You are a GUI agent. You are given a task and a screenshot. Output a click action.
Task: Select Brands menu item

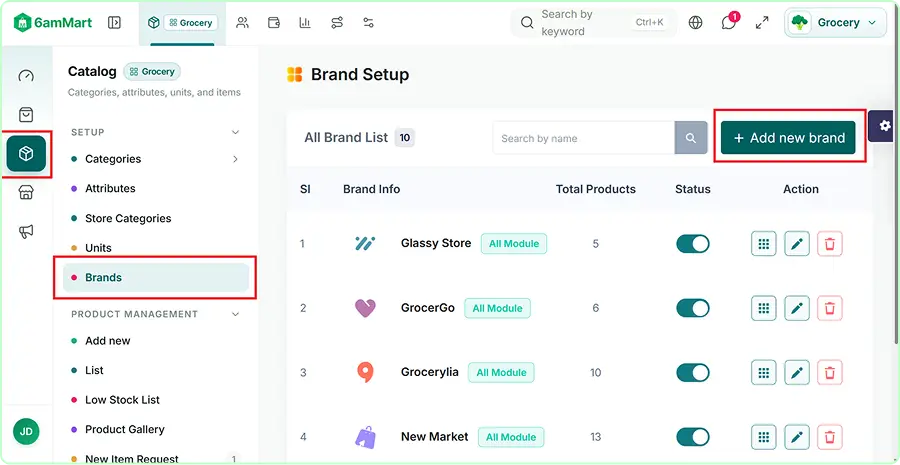(156, 278)
